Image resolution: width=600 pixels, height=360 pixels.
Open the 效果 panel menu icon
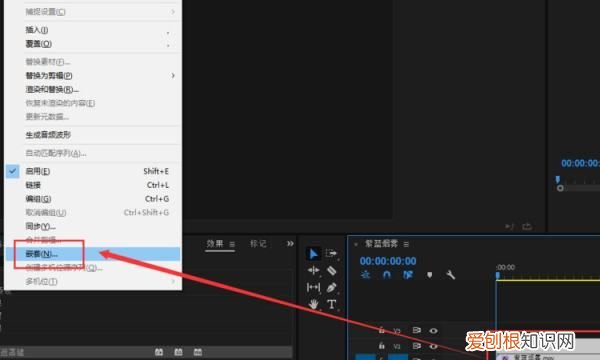[232, 244]
